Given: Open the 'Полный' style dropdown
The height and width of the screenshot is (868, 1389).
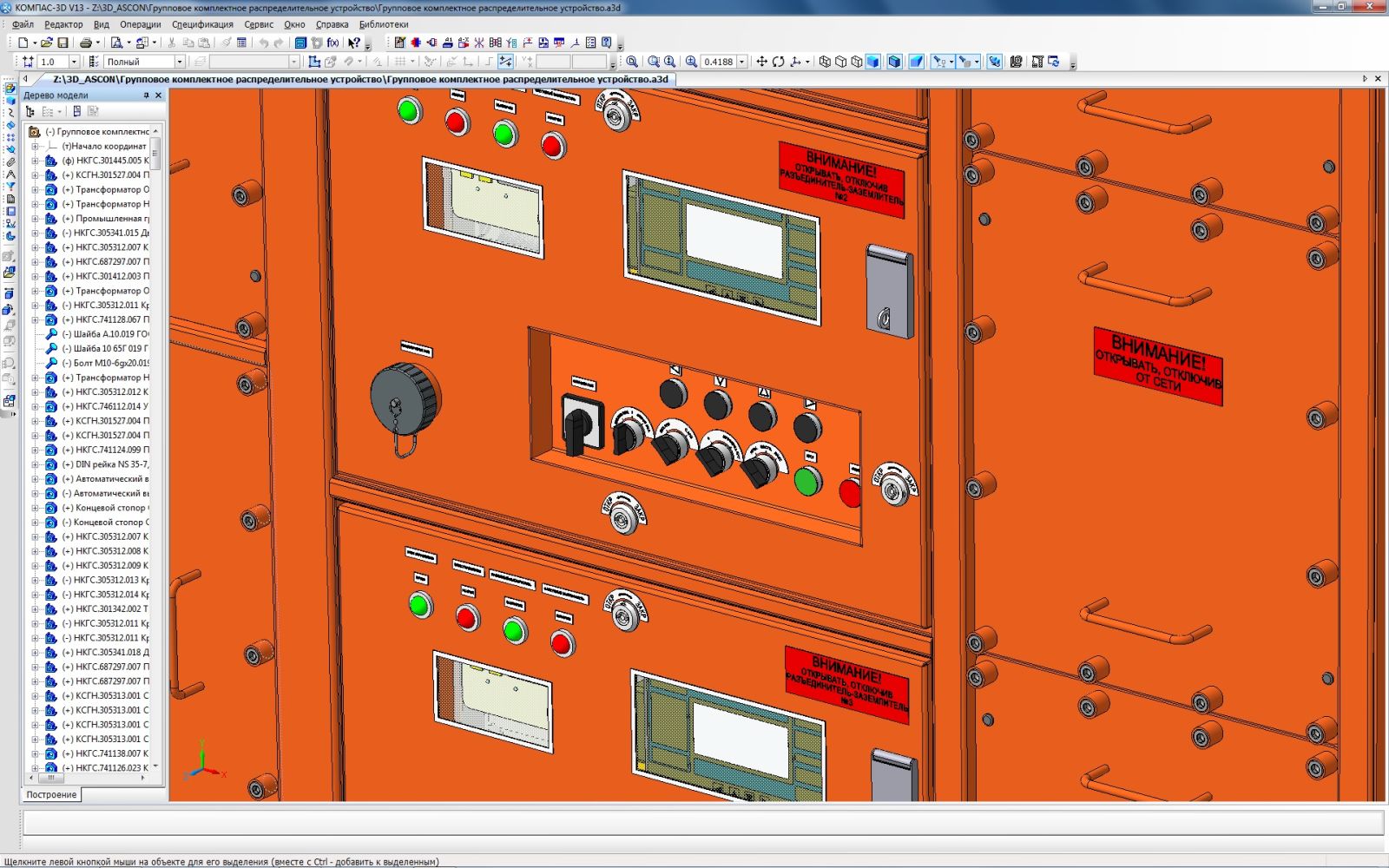Looking at the screenshot, I should click(x=179, y=62).
